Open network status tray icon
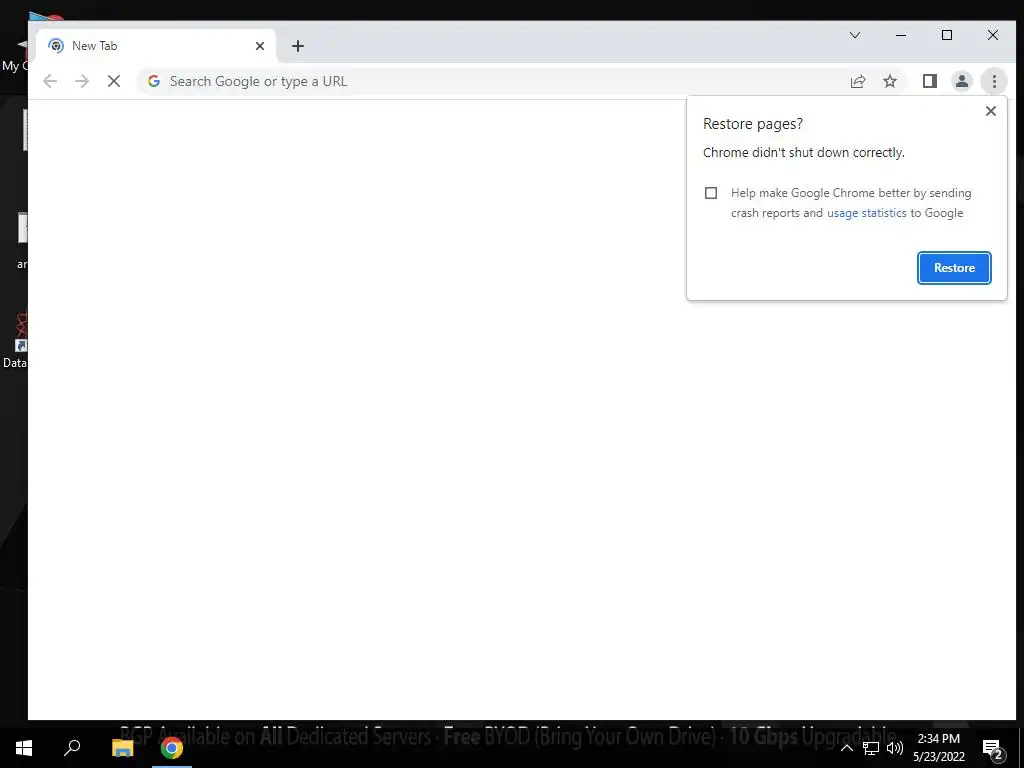 pos(871,748)
